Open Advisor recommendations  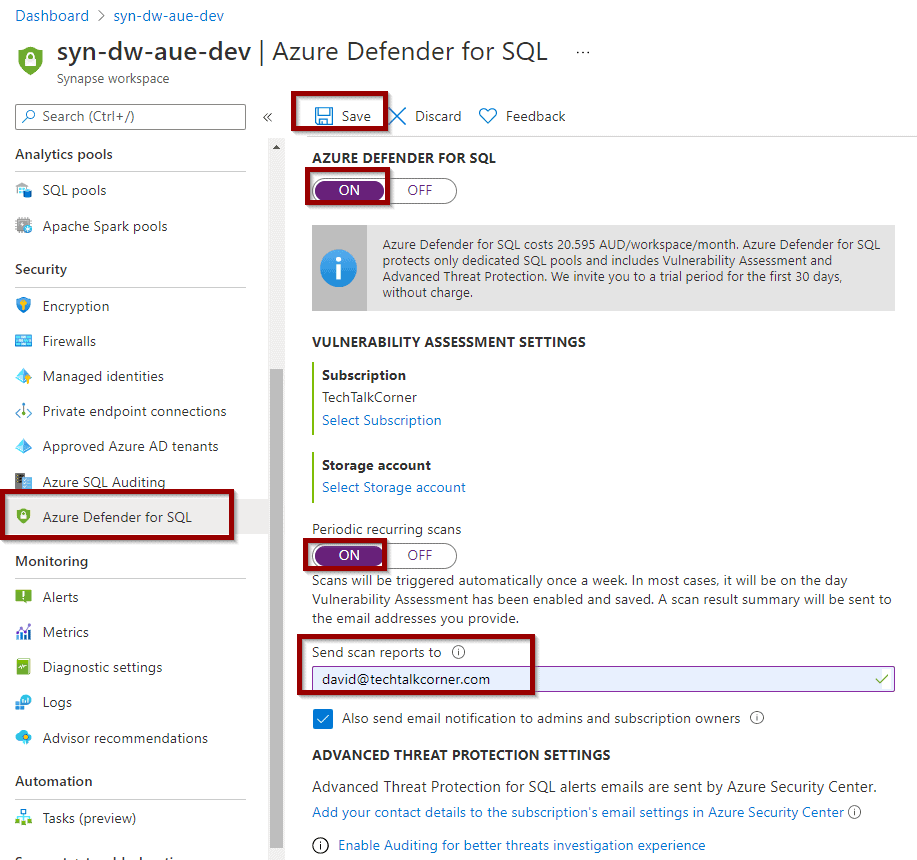(125, 738)
